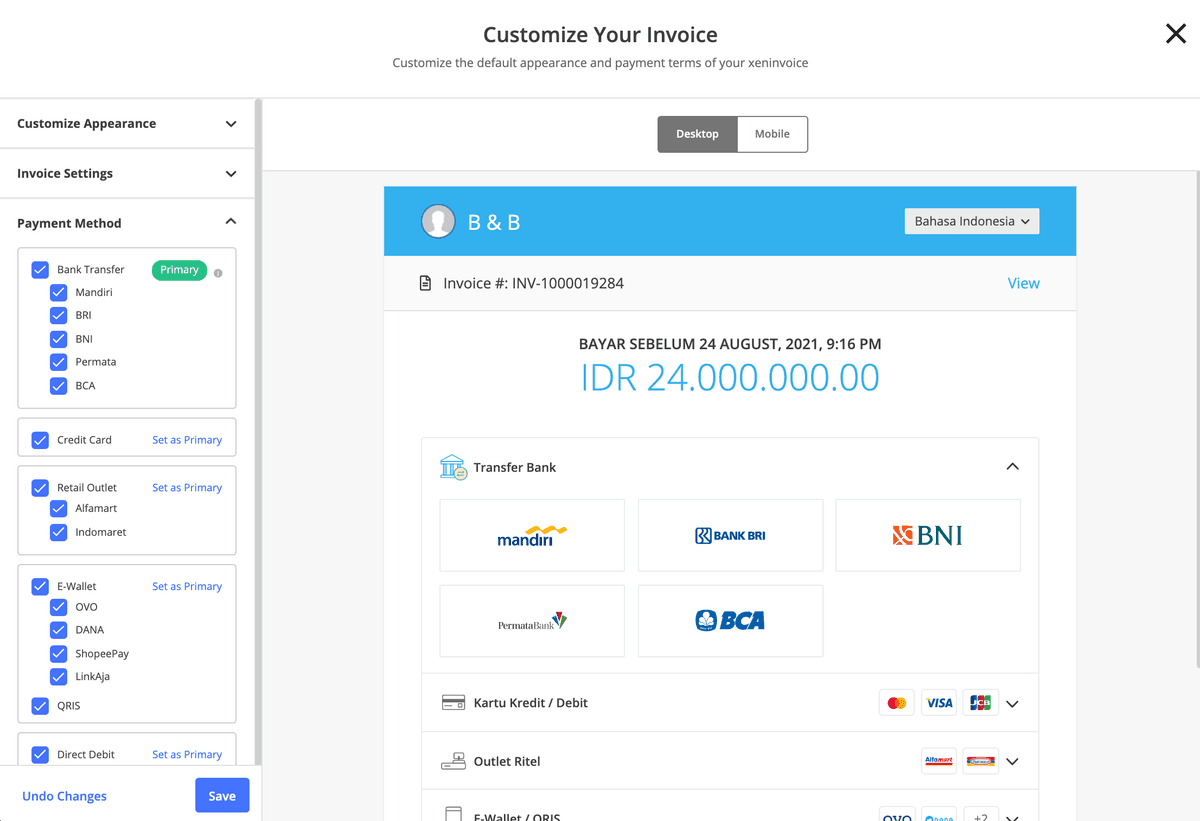Click the Invoice #: INV-1000019284 text
Image resolution: width=1200 pixels, height=821 pixels.
533,283
